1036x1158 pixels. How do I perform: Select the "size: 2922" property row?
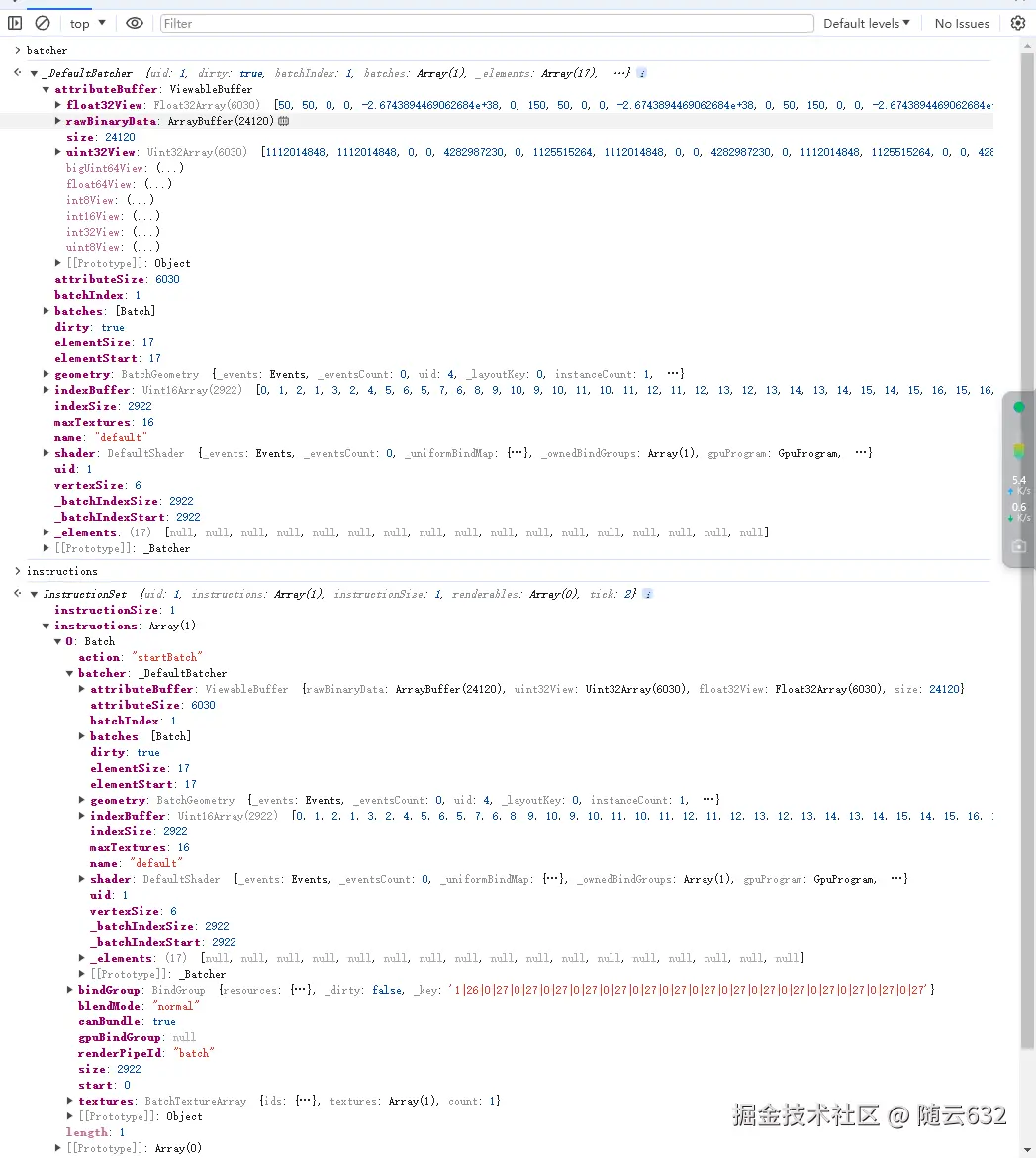109,1069
